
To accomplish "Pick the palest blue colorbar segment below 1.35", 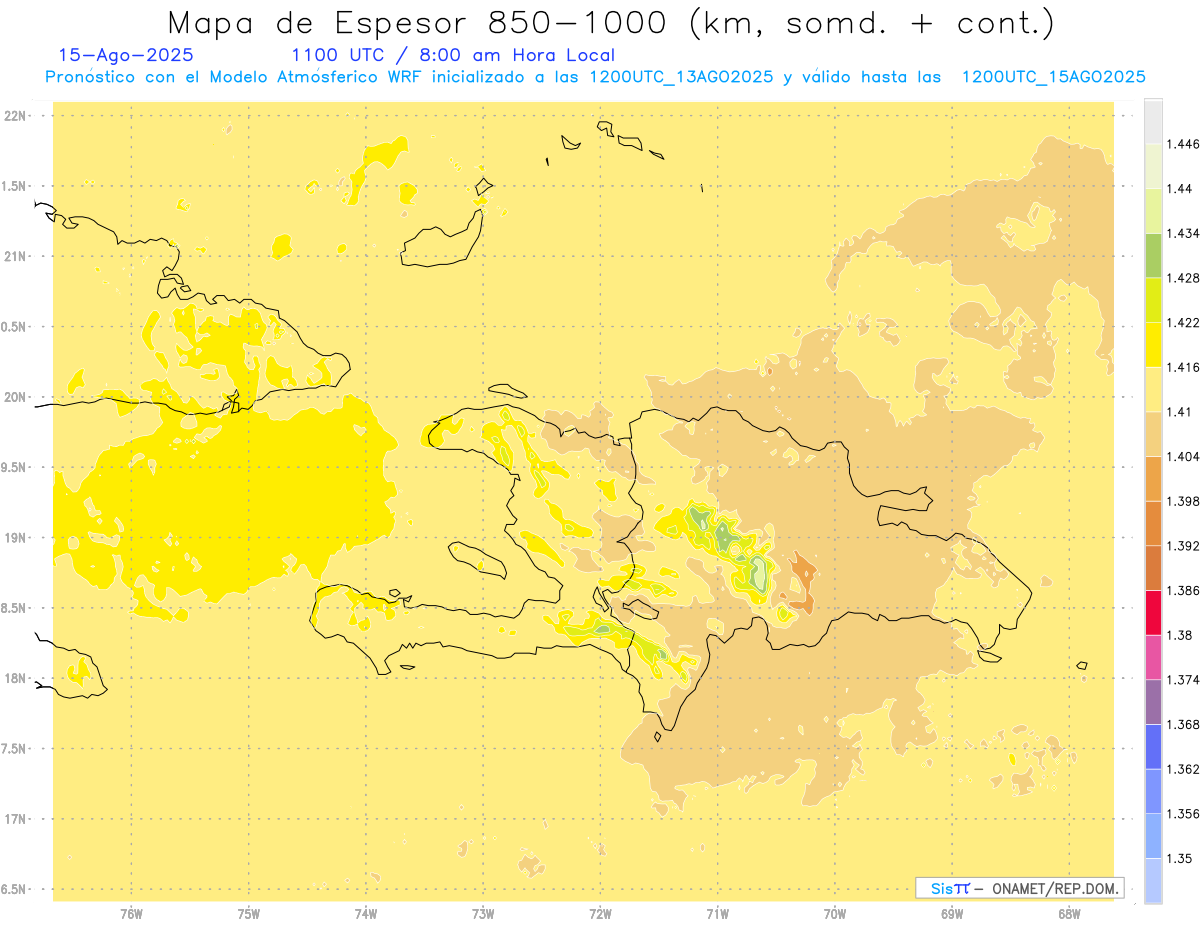I will pos(1153,880).
